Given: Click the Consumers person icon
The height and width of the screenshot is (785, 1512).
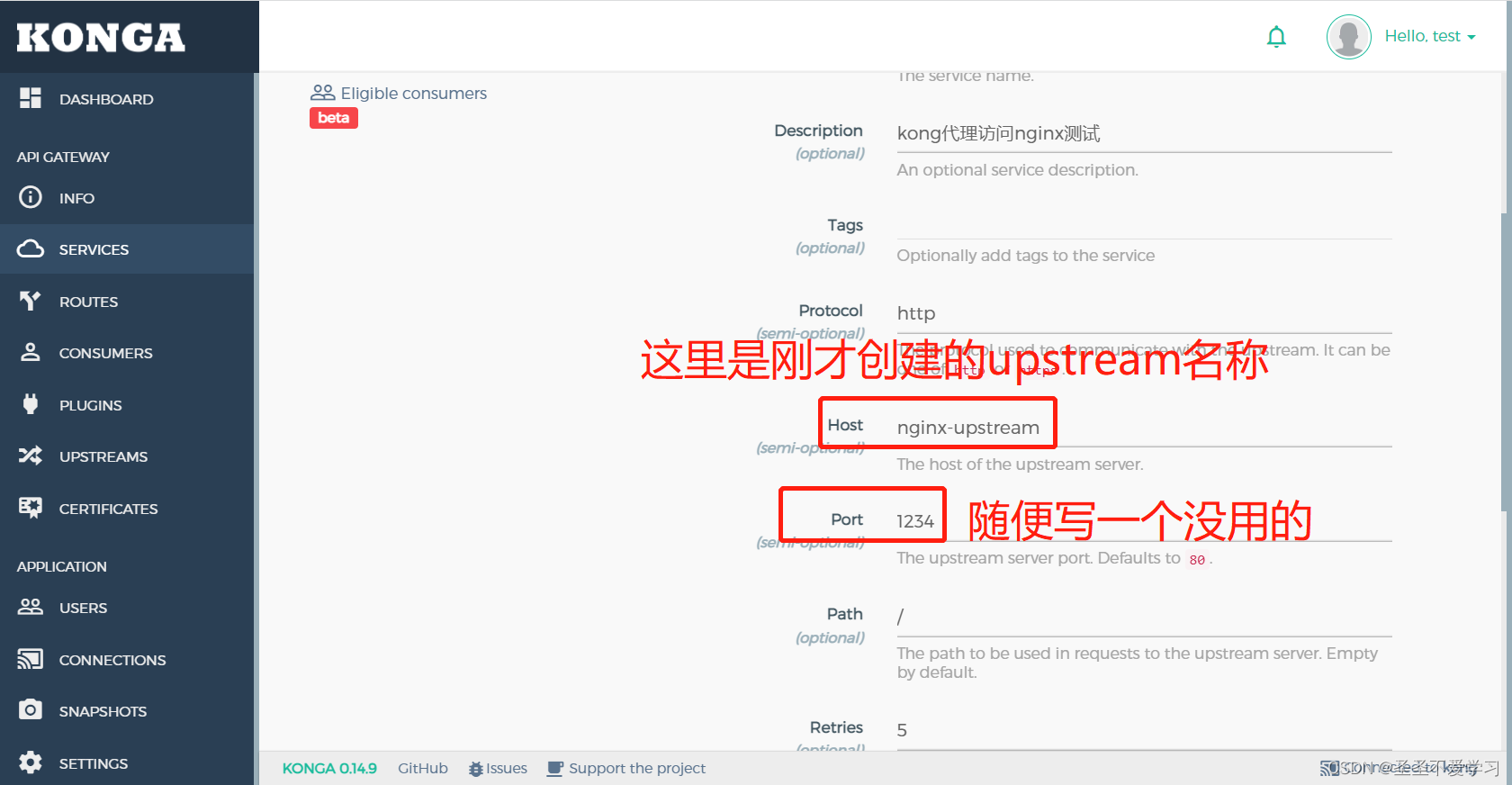Looking at the screenshot, I should point(31,352).
